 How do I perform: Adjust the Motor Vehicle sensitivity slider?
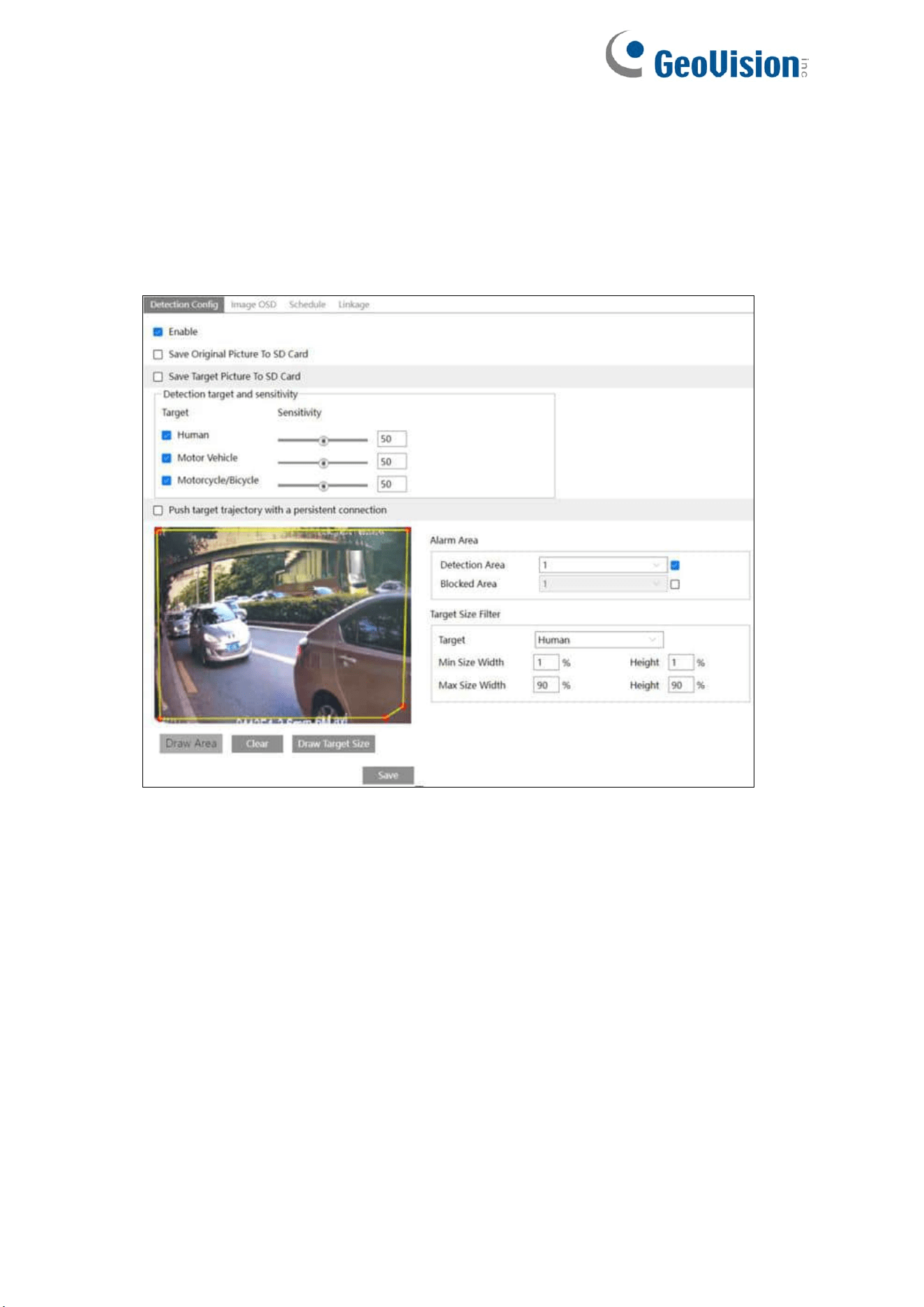coord(322,463)
